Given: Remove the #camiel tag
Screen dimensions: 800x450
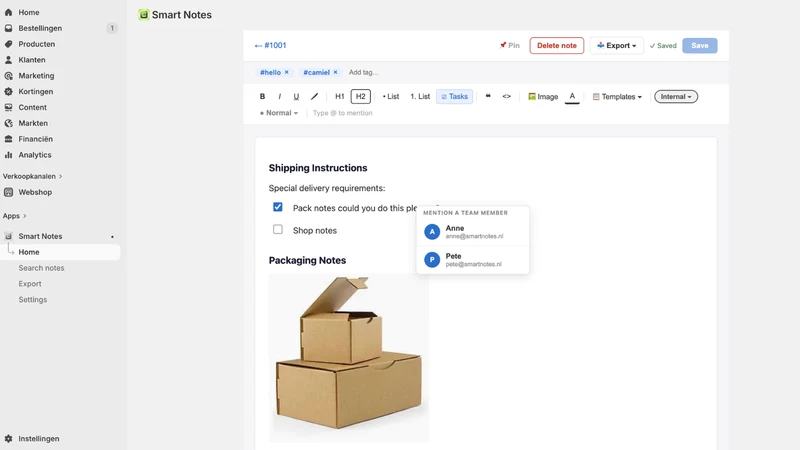Looking at the screenshot, I should tap(335, 72).
